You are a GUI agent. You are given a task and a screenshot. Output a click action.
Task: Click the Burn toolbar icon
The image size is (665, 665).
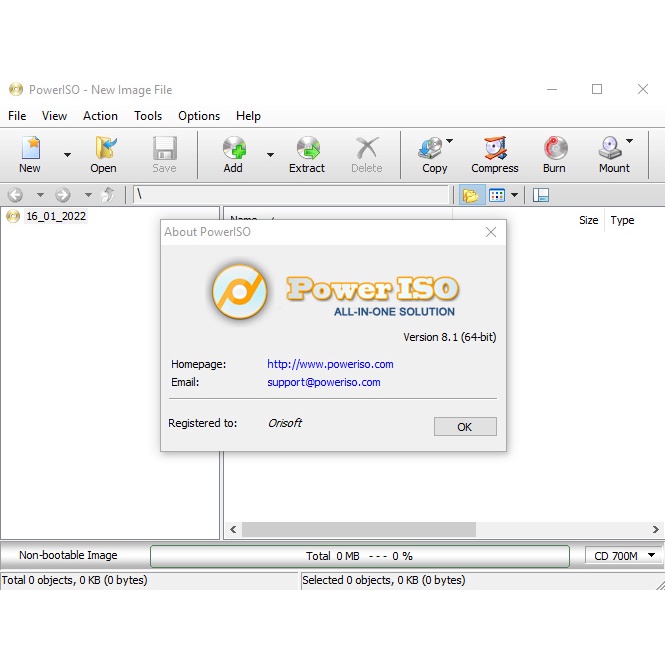click(555, 148)
